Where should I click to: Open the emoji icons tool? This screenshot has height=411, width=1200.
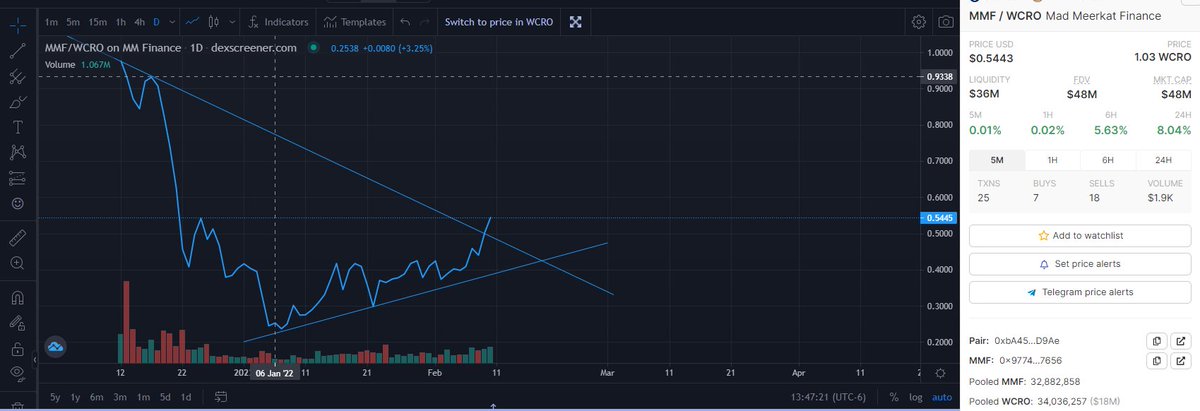pyautogui.click(x=17, y=204)
